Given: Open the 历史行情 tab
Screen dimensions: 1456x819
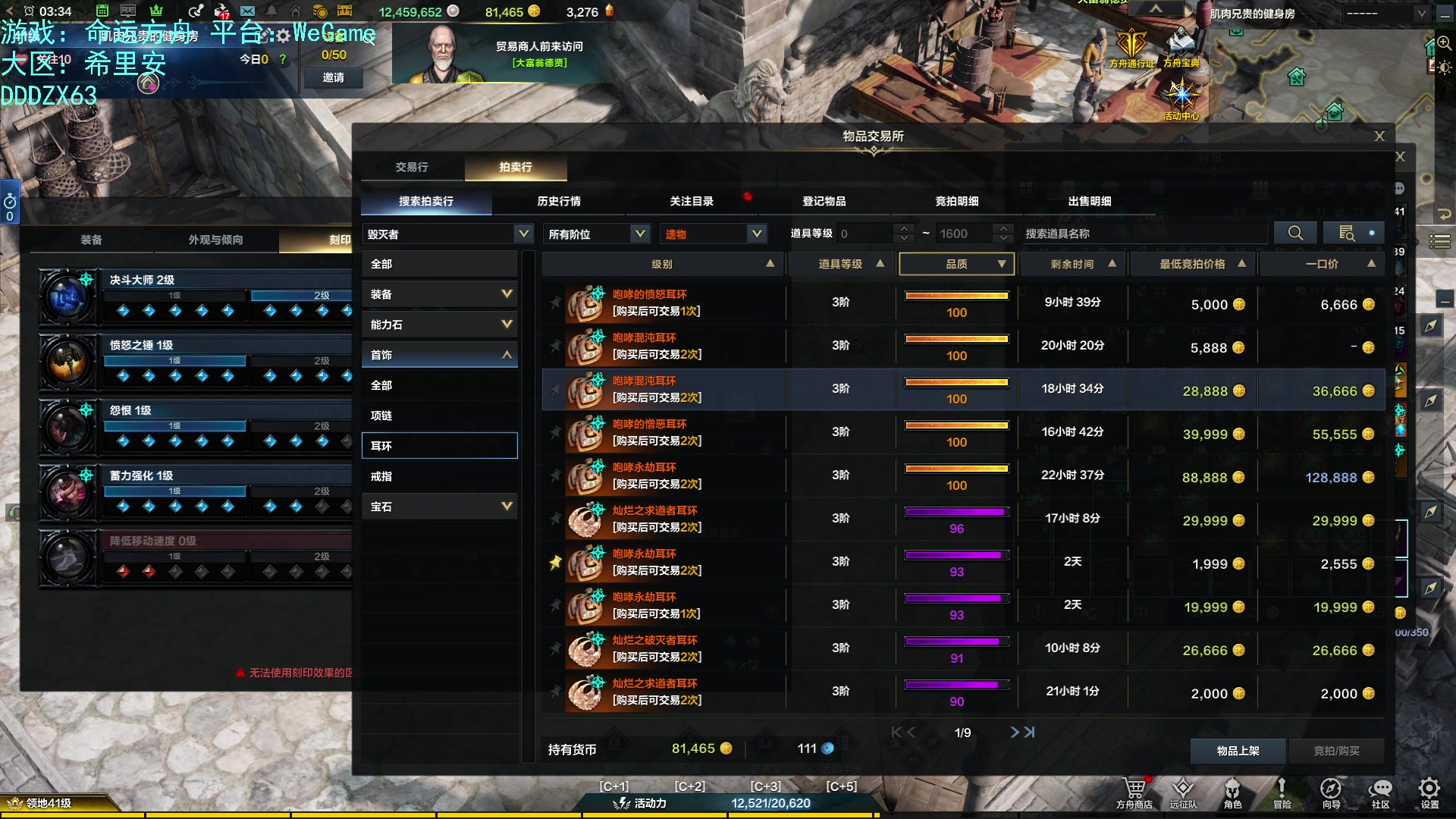Looking at the screenshot, I should click(559, 201).
